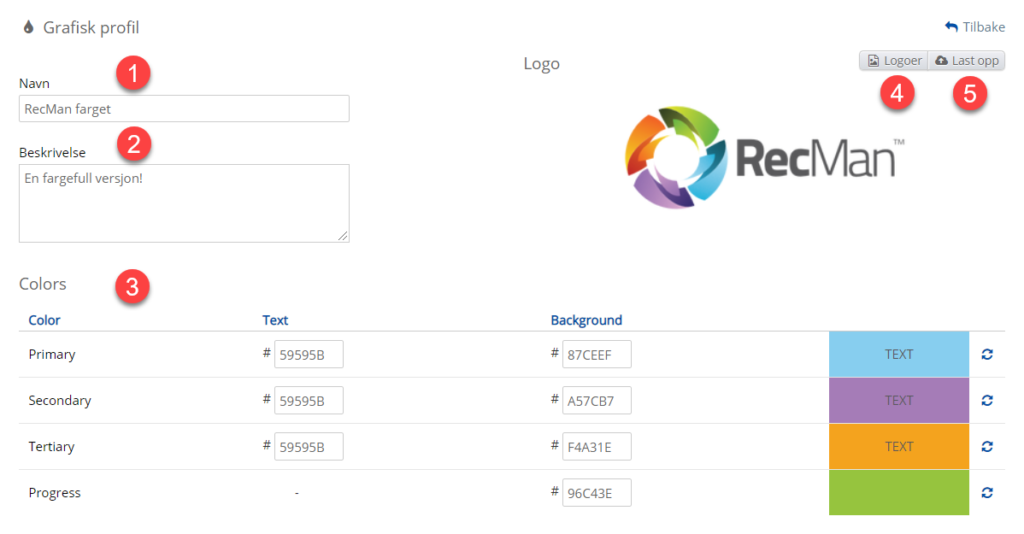
Task: Click the Secondary text color hex field
Action: coord(308,400)
